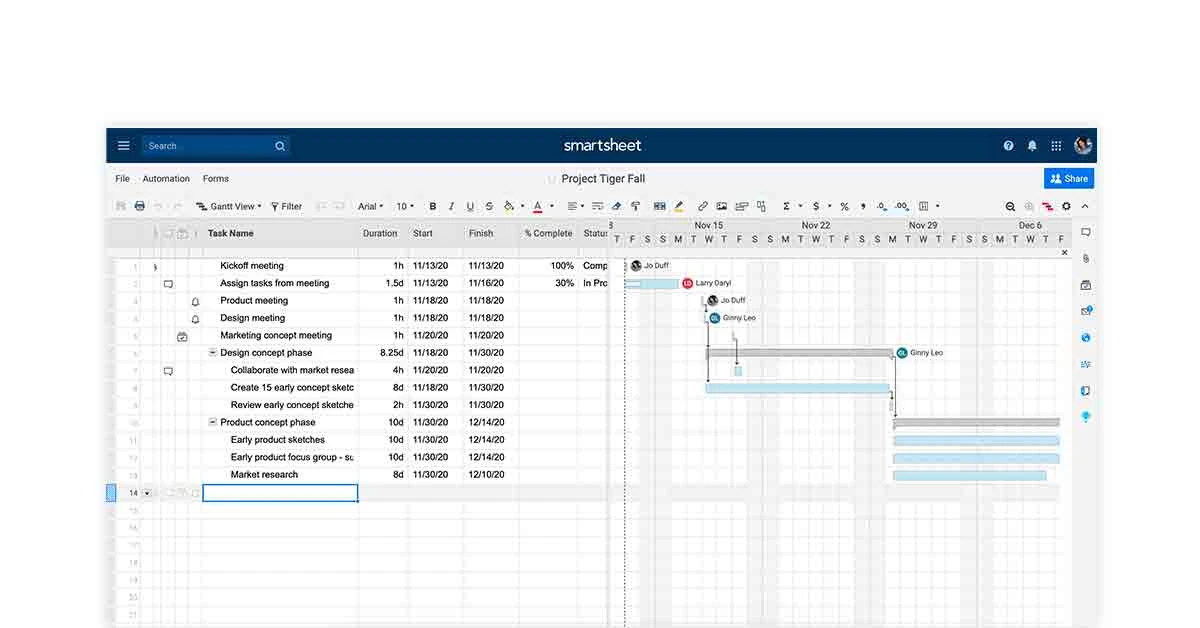
Task: Click the Zoom Out magnifier icon
Action: tap(1009, 205)
